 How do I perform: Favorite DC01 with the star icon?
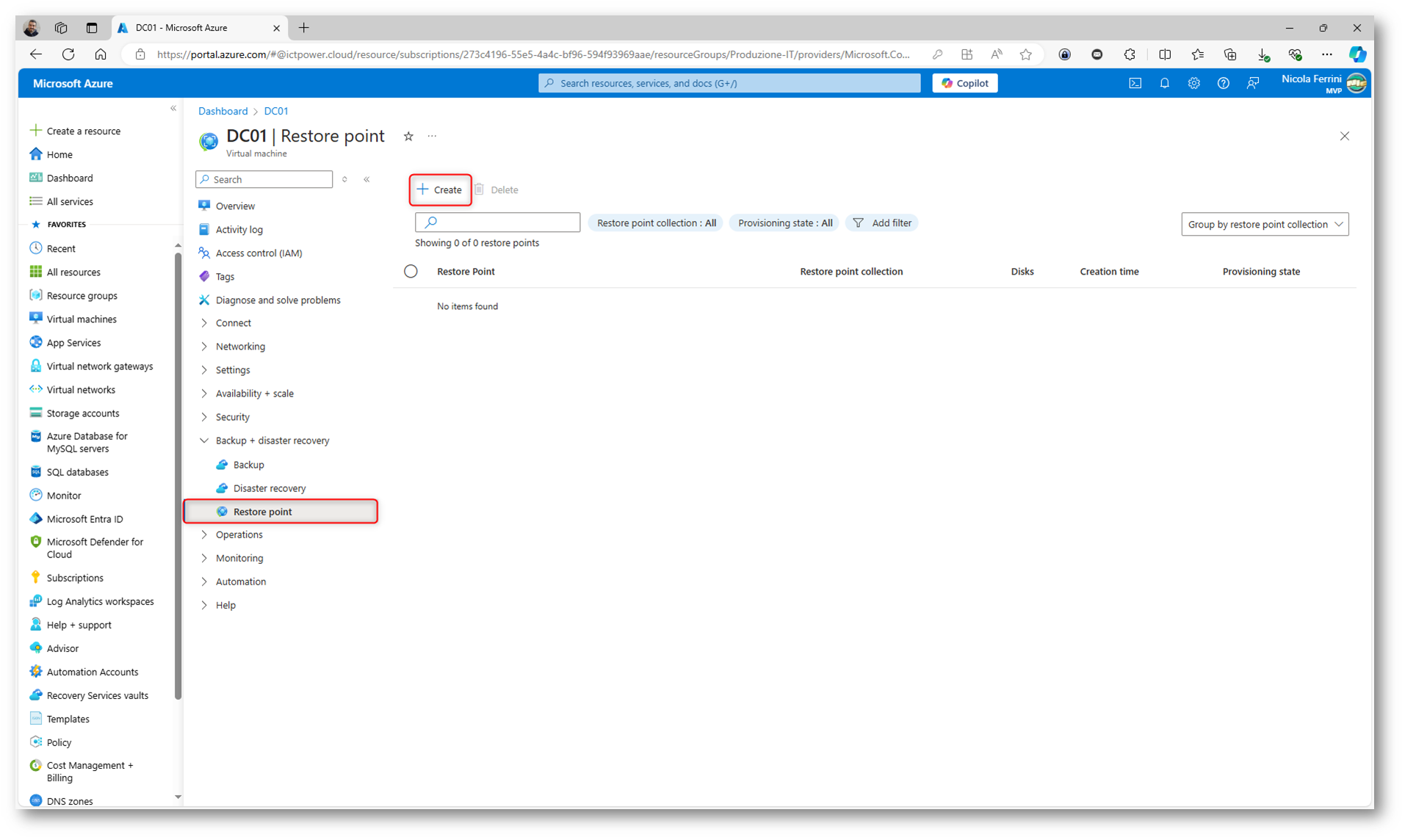[x=408, y=137]
